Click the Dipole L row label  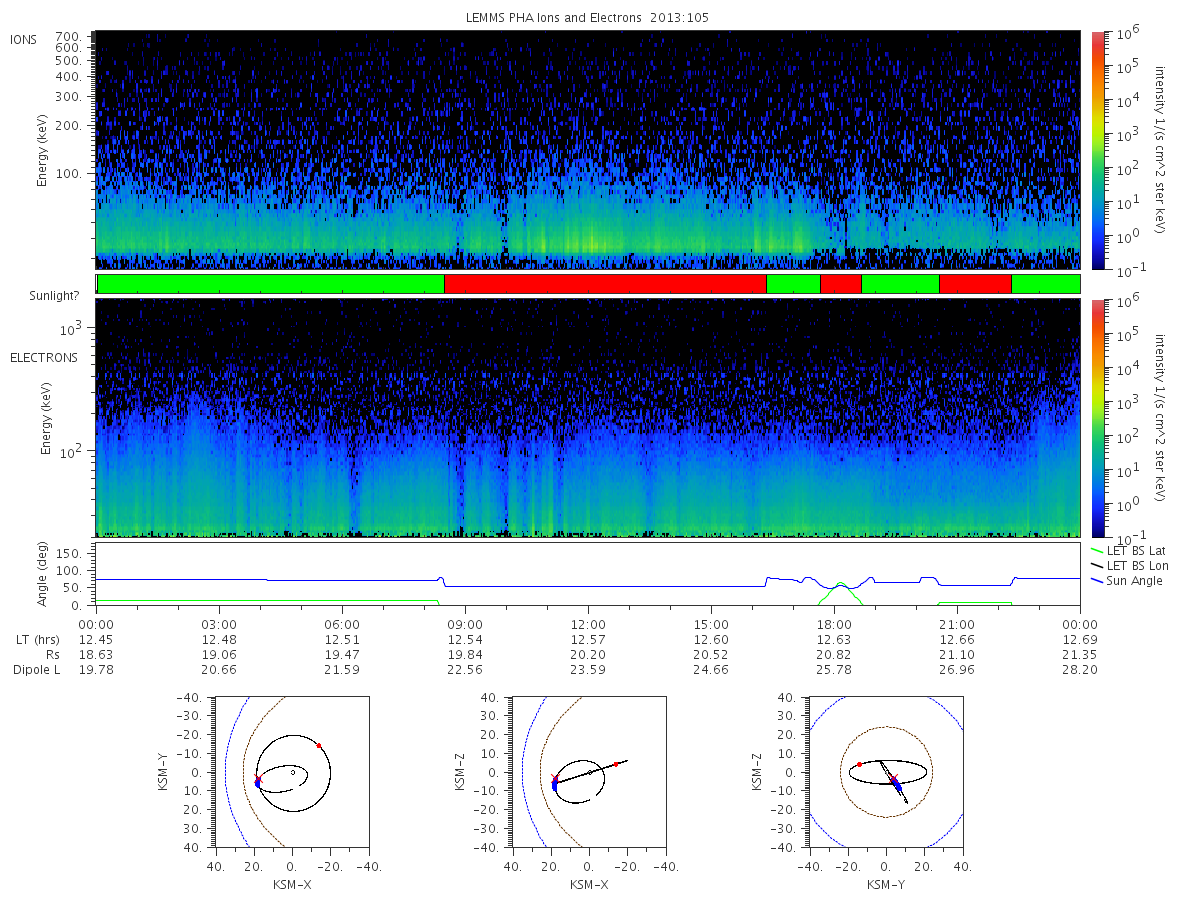click(x=36, y=670)
